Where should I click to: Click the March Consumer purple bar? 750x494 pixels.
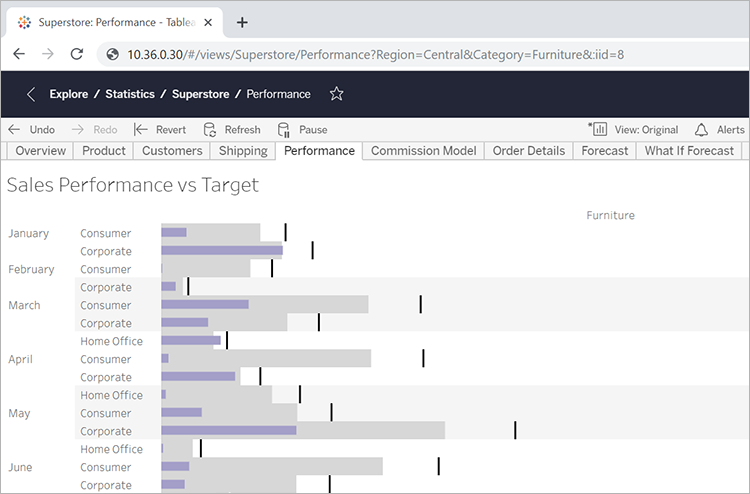pos(205,304)
